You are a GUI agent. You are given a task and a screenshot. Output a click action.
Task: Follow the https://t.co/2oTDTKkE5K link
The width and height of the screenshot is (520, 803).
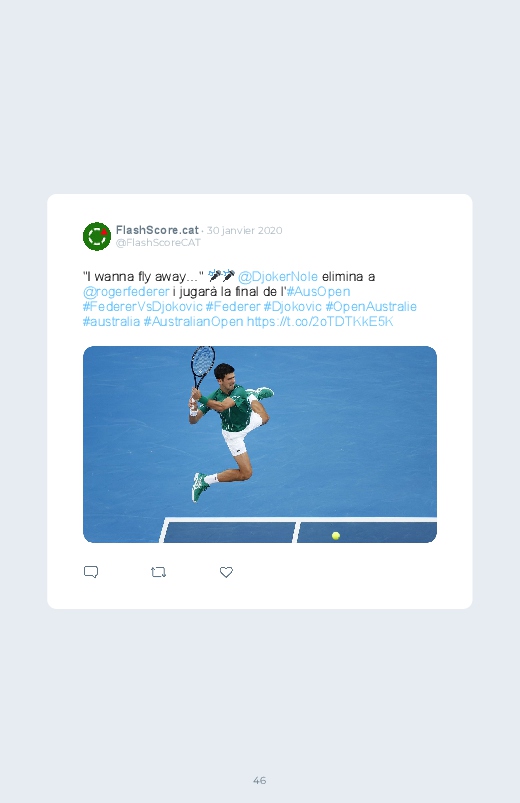point(320,321)
